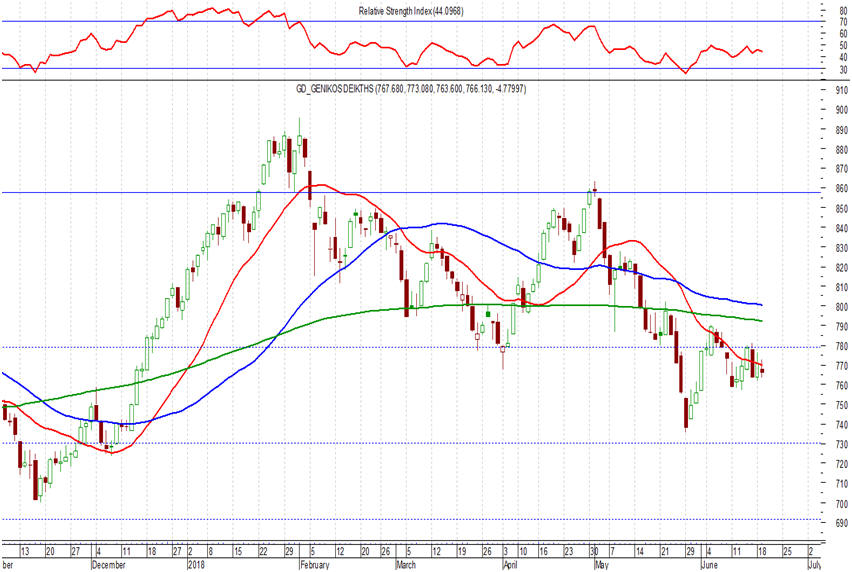
Task: Click the 13 date label
Action: 25,552
